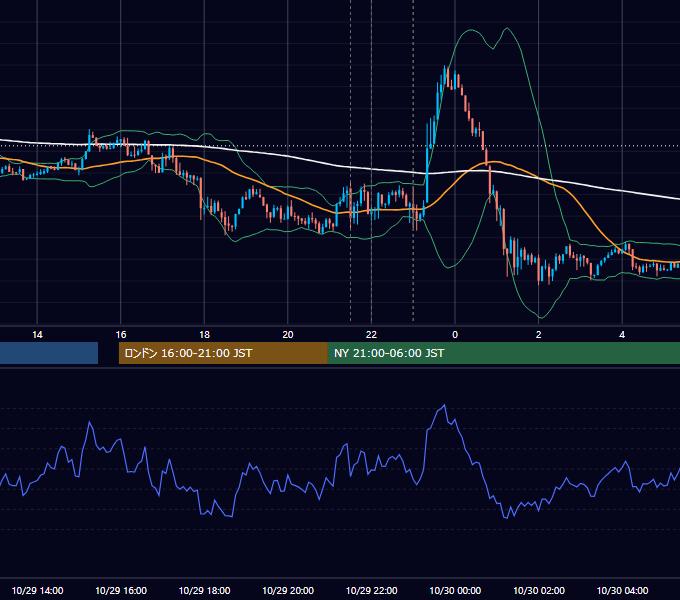The image size is (680, 600).
Task: Click the 10/29 22:00 timestamp label
Action: 371,590
